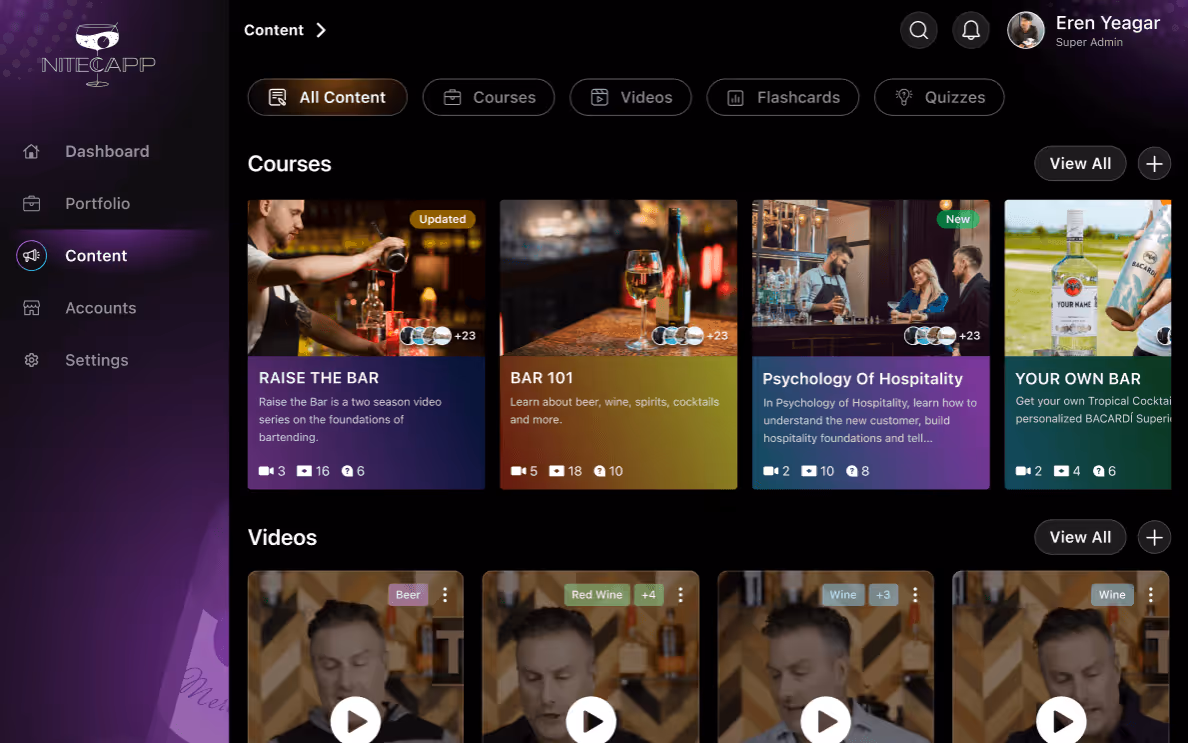Click the +4 tag beside Red Wine

coord(649,595)
